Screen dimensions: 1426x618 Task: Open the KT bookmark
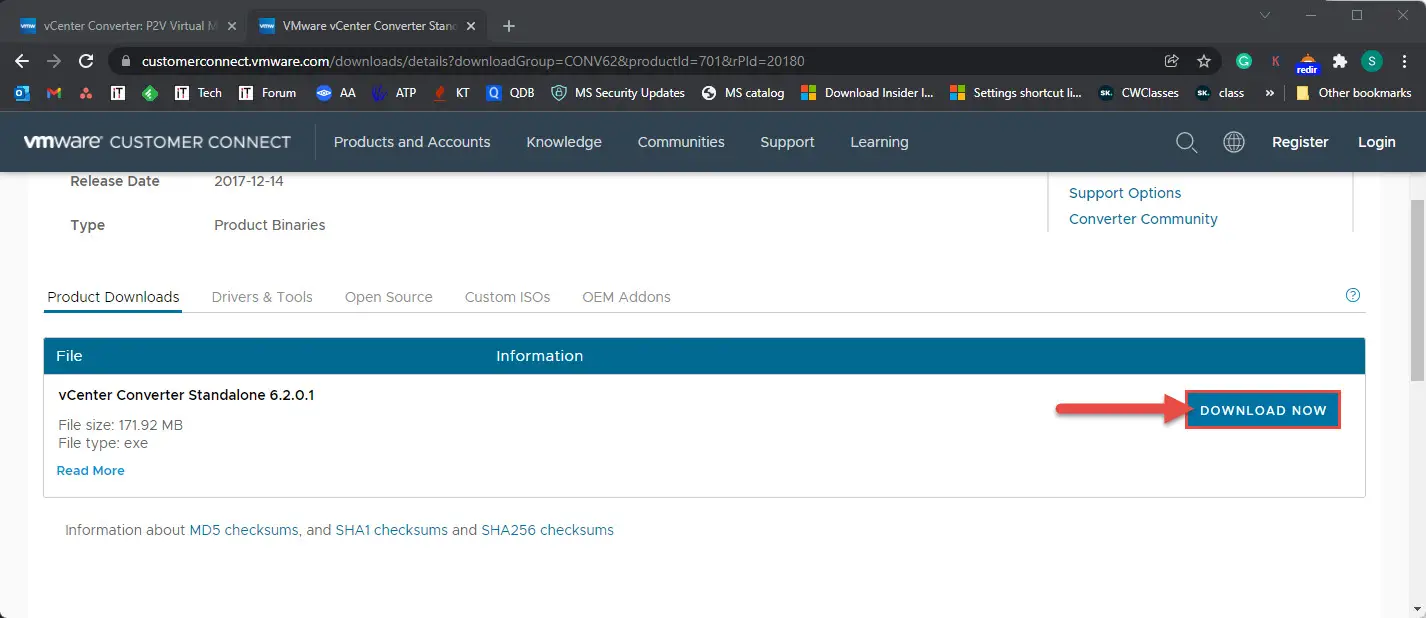click(452, 93)
